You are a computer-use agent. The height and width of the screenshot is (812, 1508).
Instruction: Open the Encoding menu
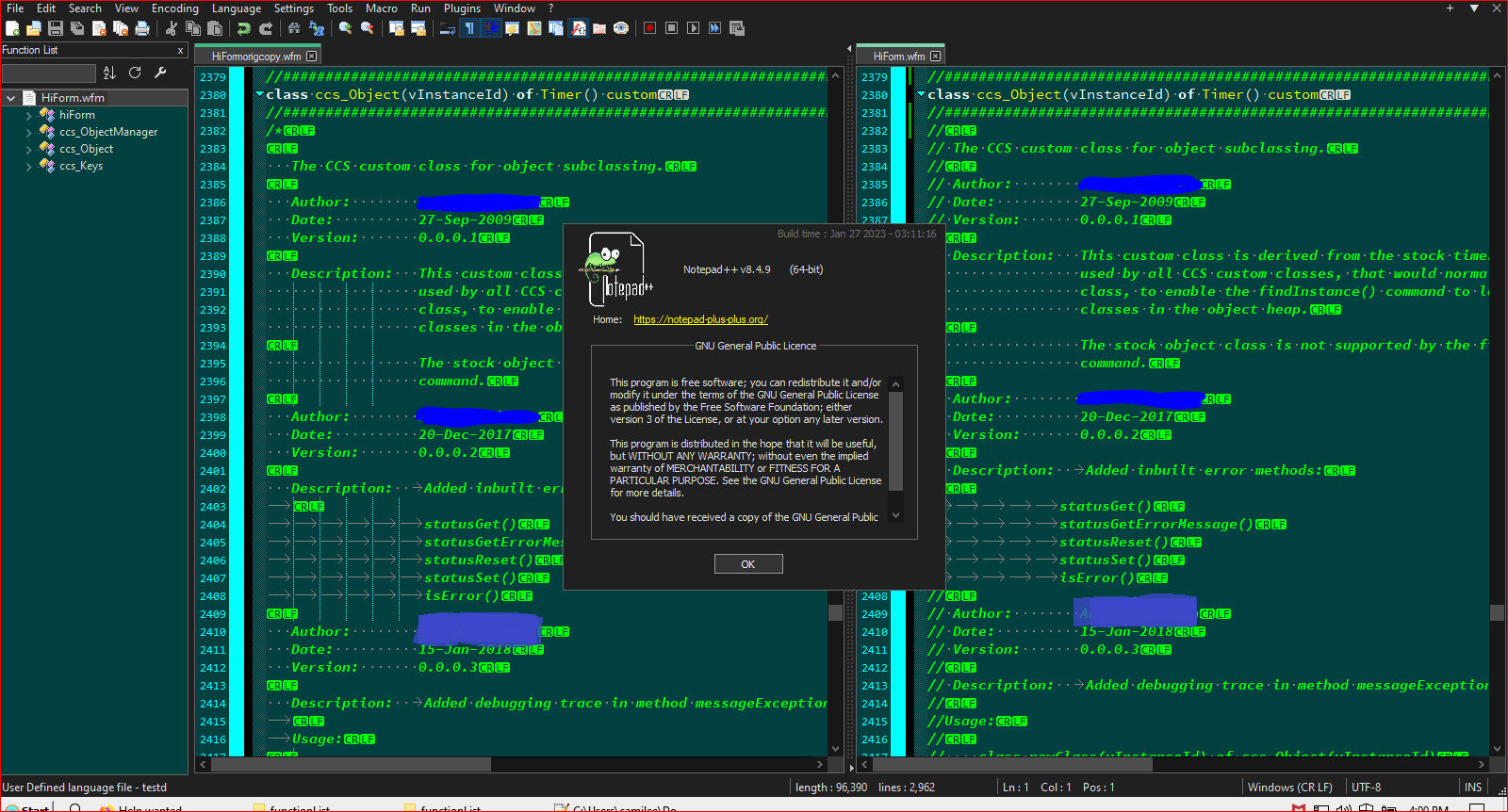[175, 8]
